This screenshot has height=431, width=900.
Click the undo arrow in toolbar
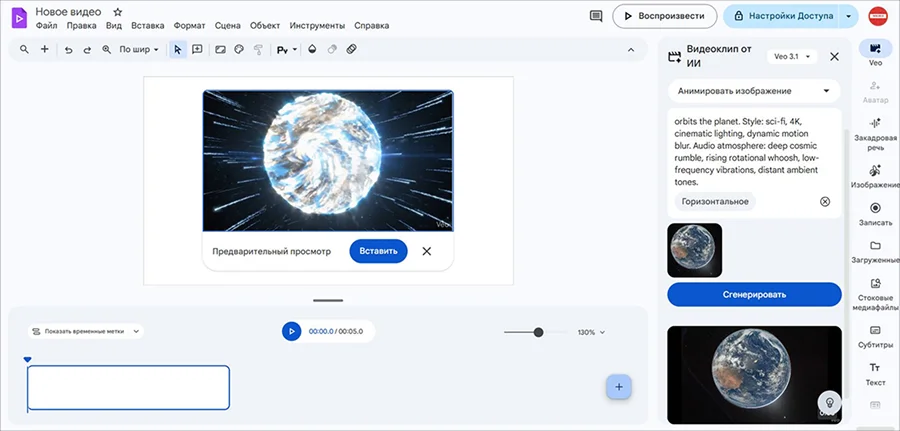[68, 50]
